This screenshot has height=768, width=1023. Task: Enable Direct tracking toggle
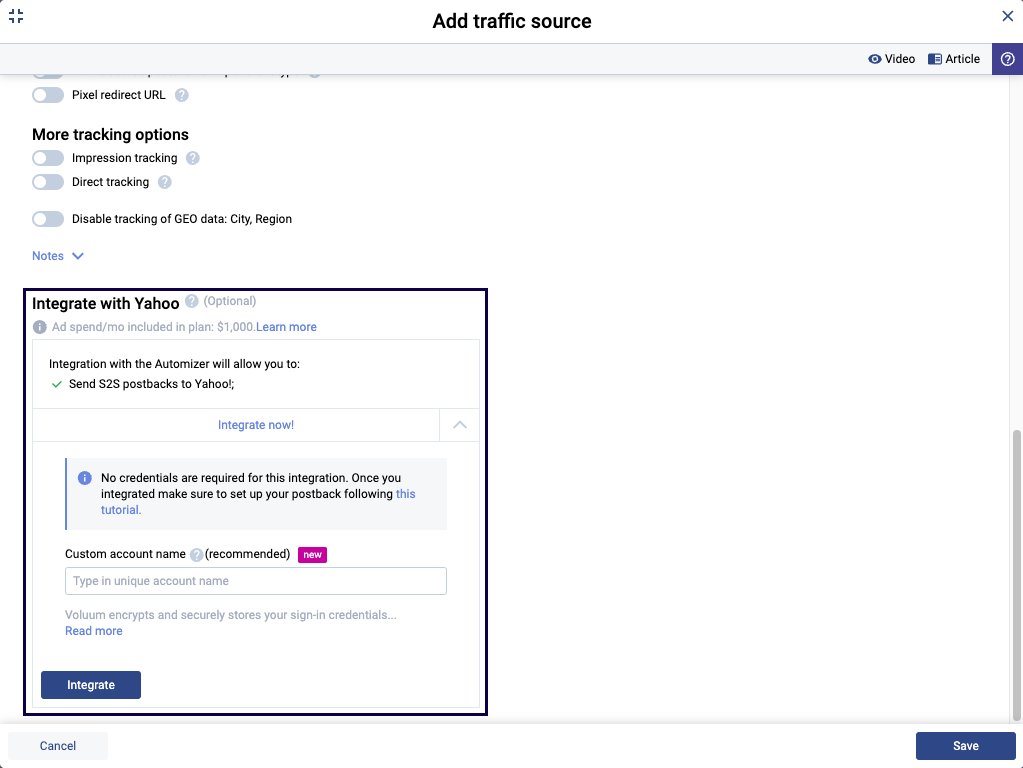(x=48, y=182)
